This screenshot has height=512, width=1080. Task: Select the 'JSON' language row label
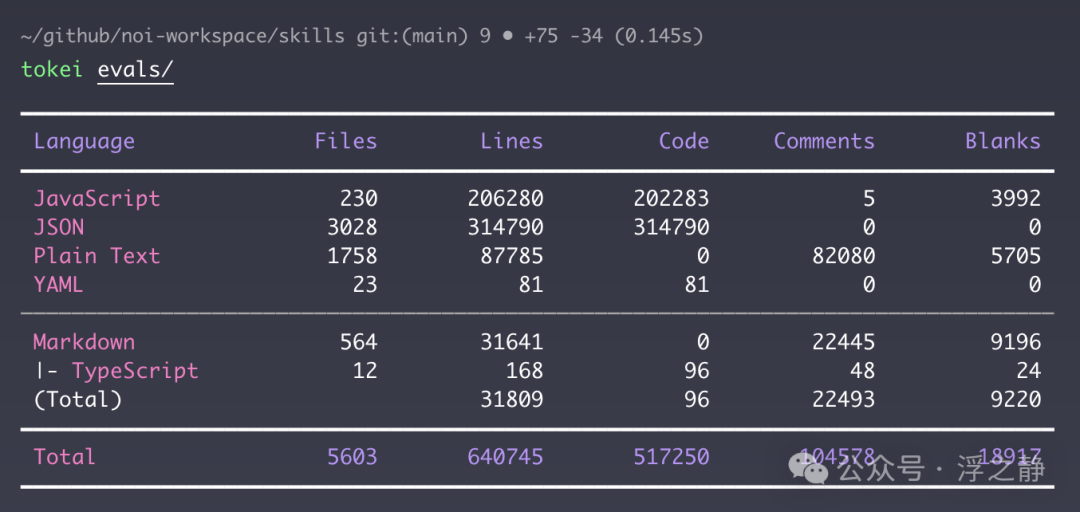tap(59, 227)
